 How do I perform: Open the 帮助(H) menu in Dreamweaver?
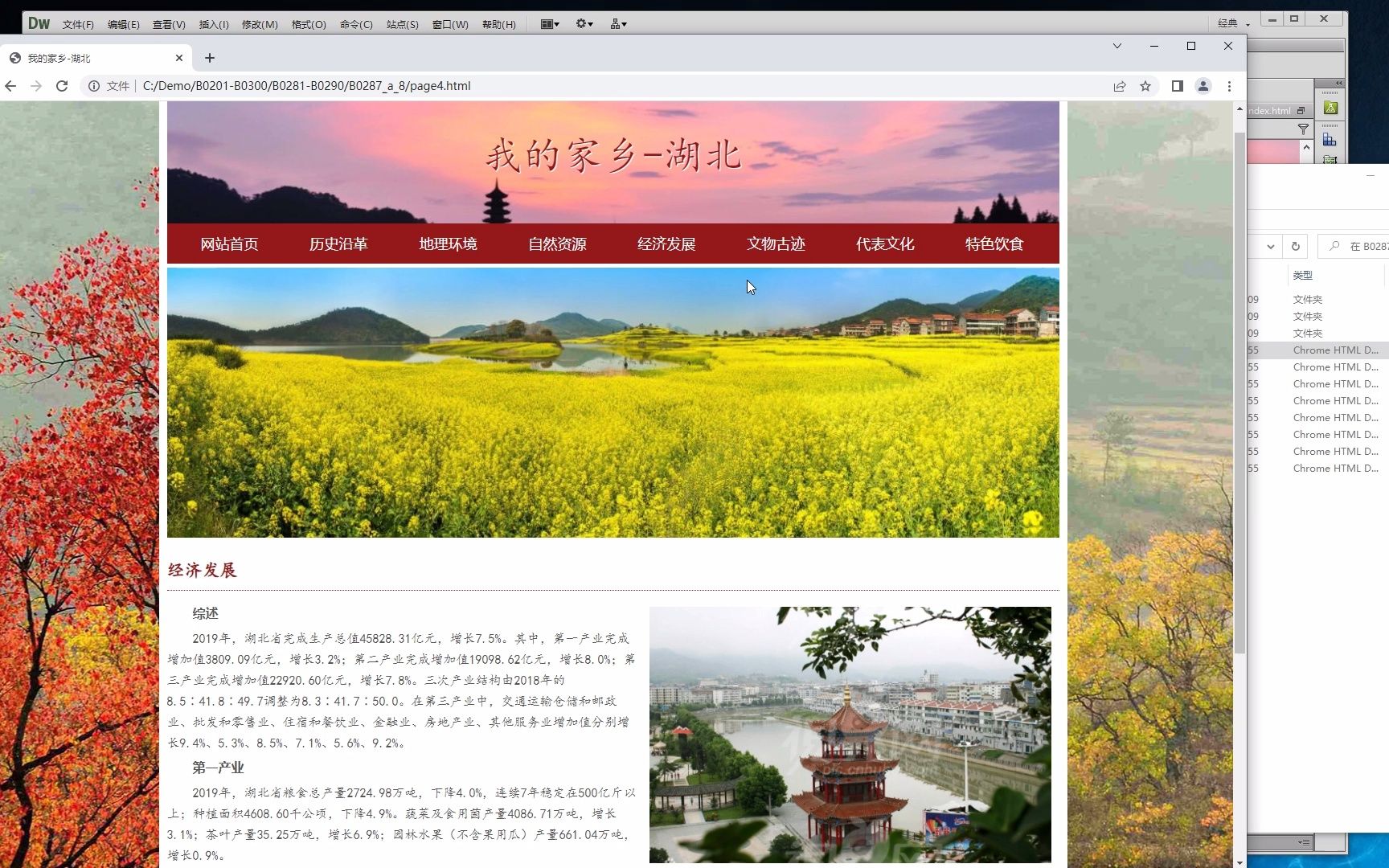coord(499,24)
